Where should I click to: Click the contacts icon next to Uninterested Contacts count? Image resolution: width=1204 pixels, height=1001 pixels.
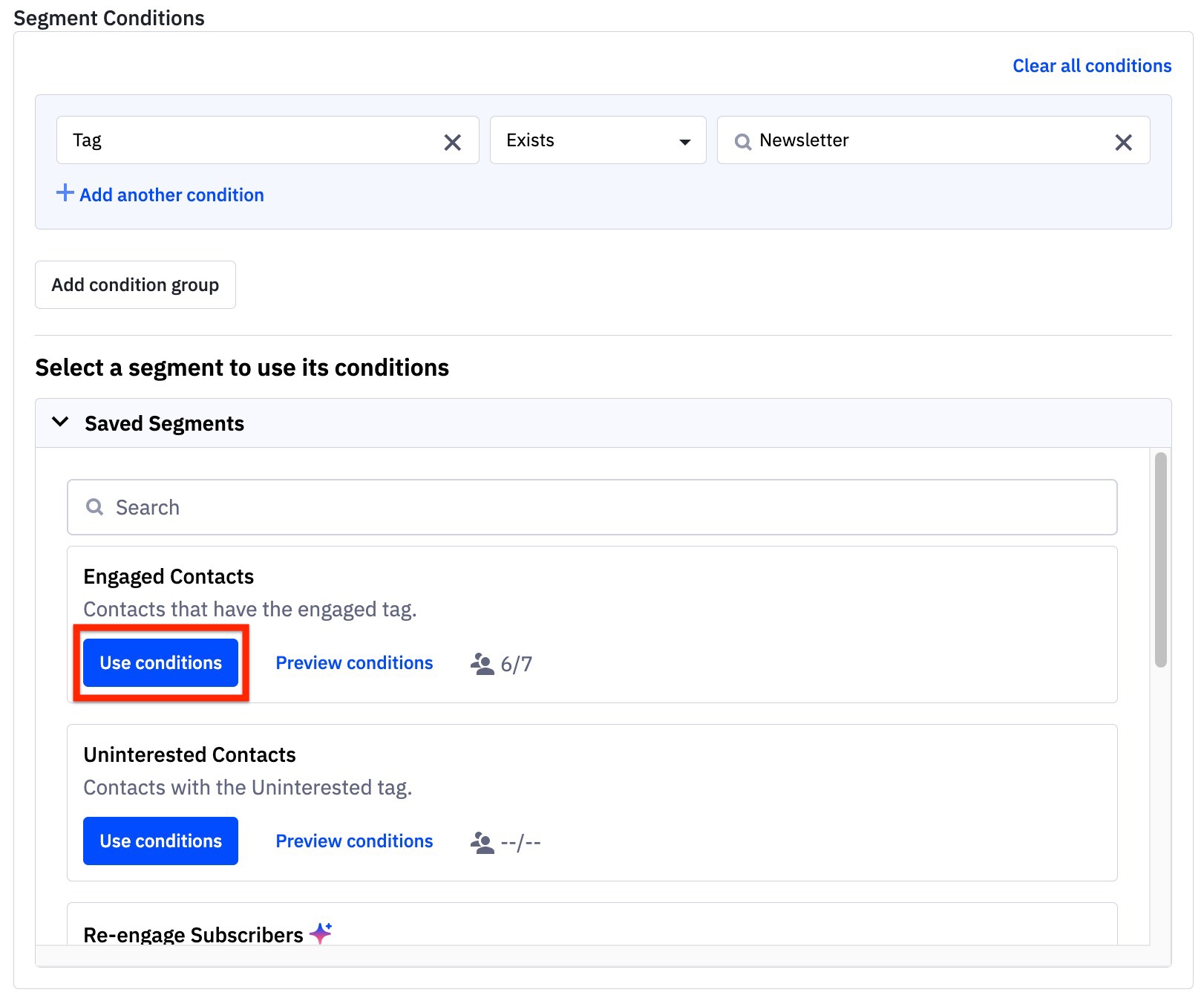[483, 841]
